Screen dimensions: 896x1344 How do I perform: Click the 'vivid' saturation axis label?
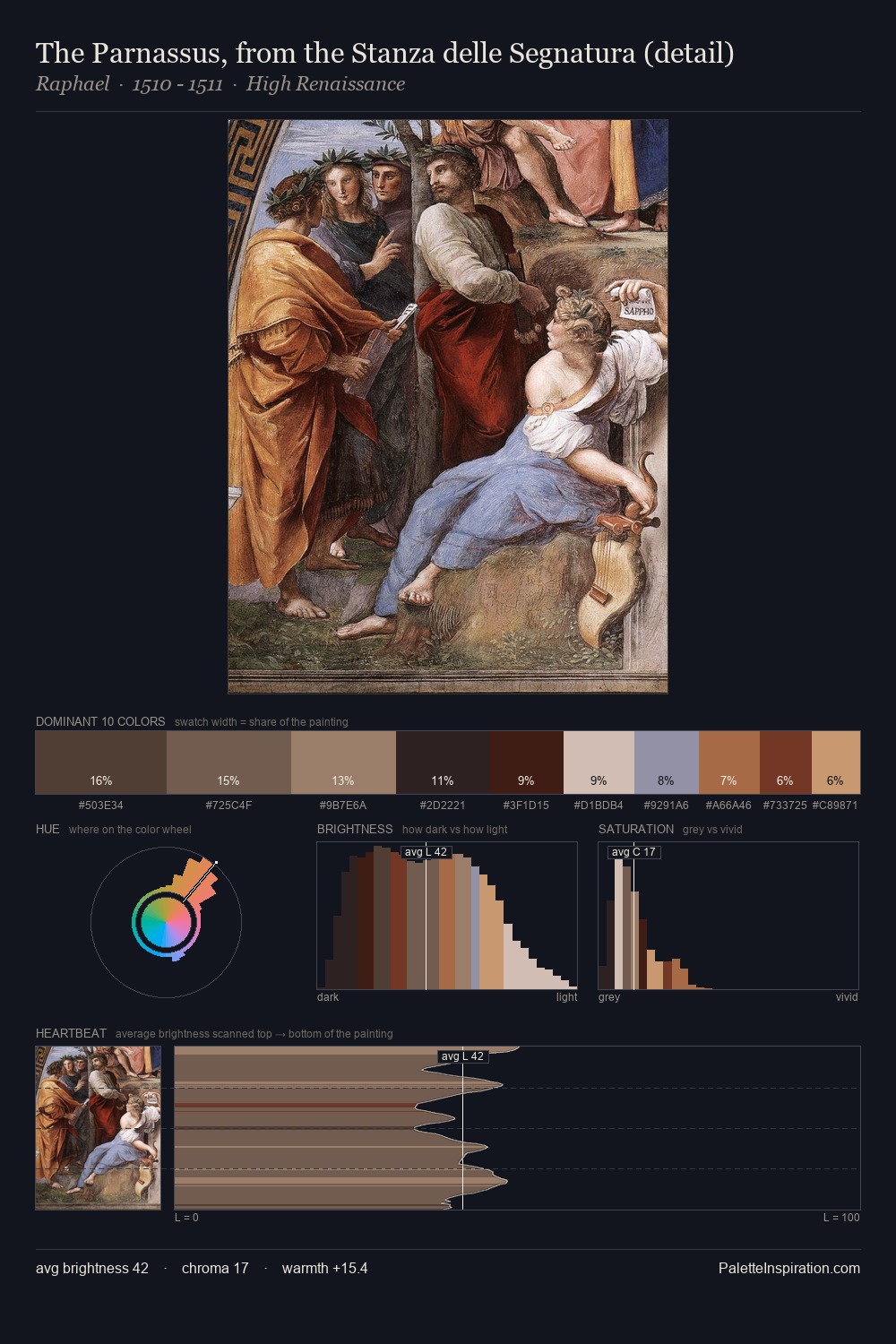(x=847, y=997)
